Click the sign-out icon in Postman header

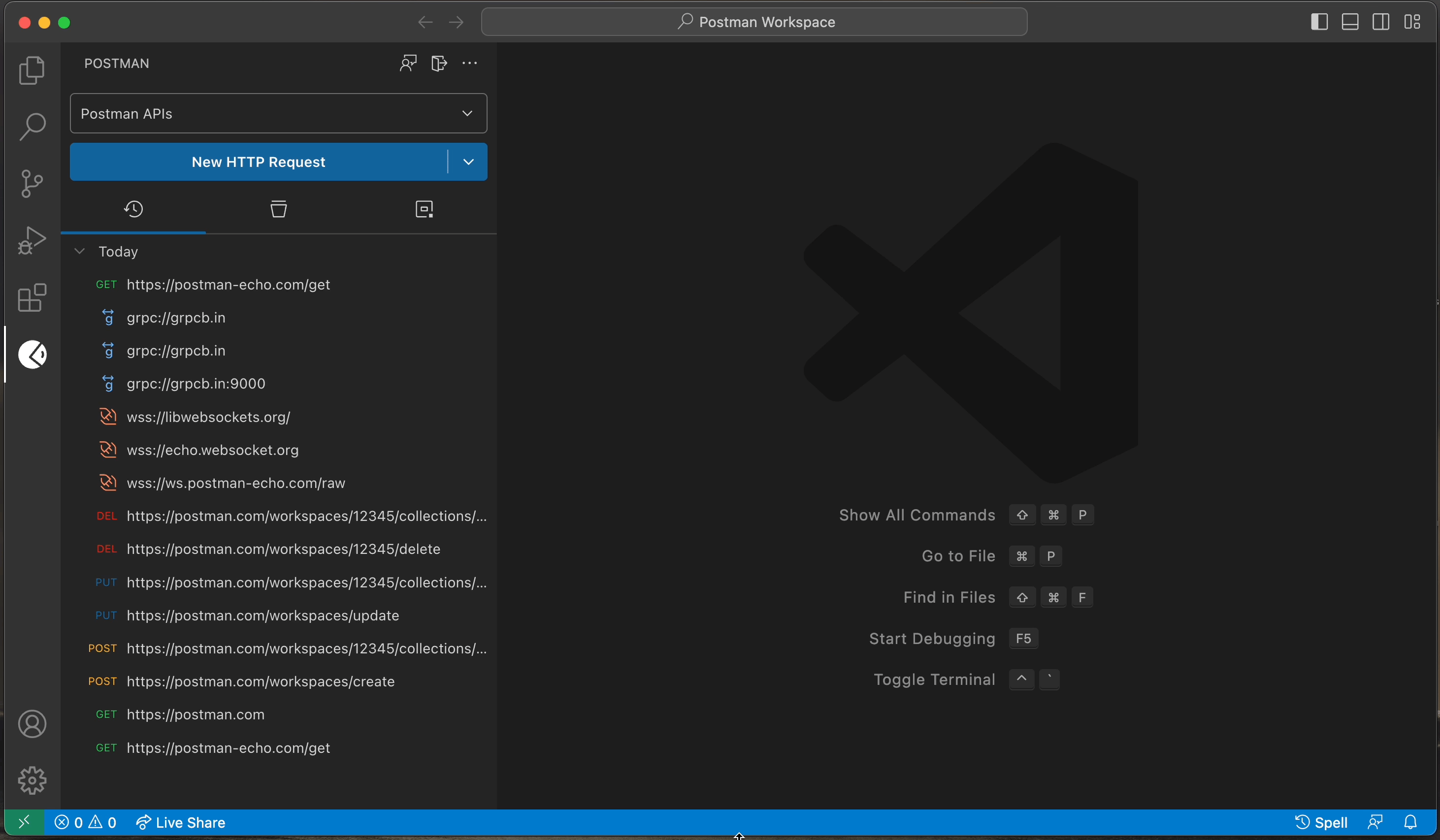tap(439, 63)
